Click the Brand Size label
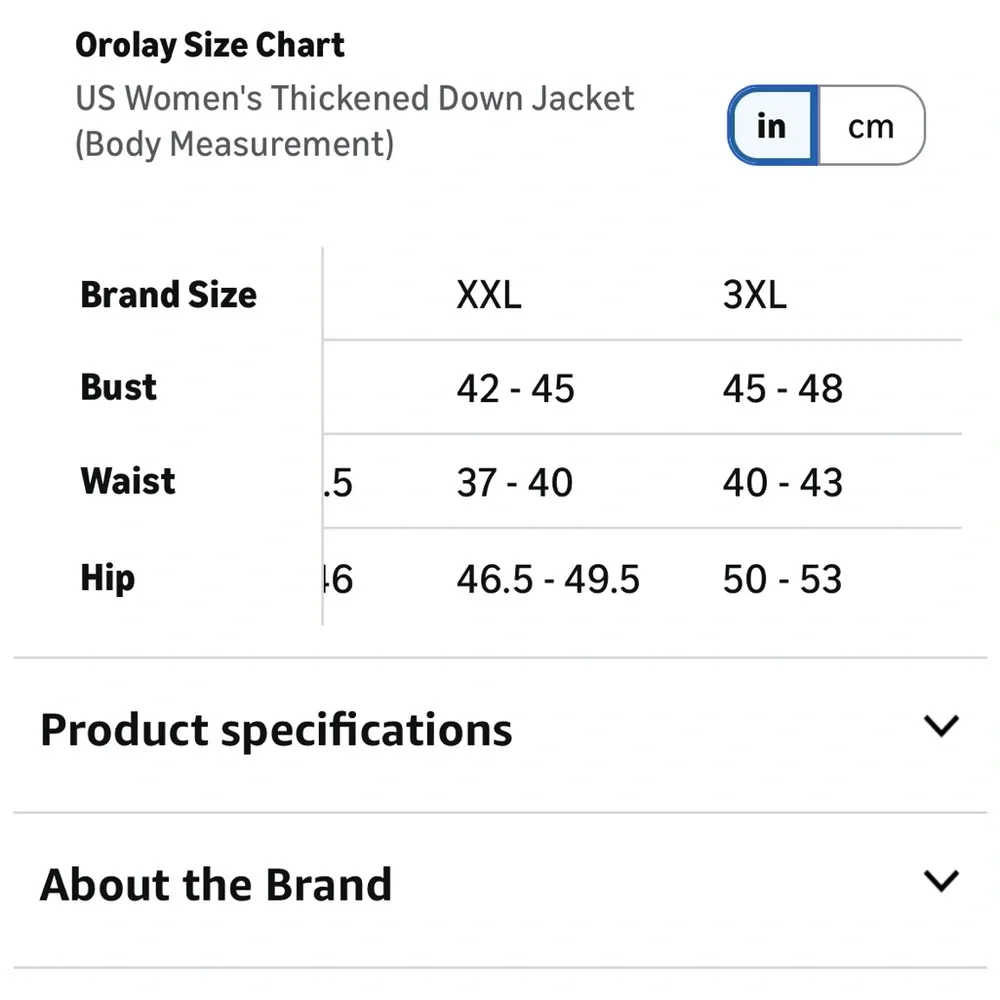1000x1000 pixels. [168, 294]
